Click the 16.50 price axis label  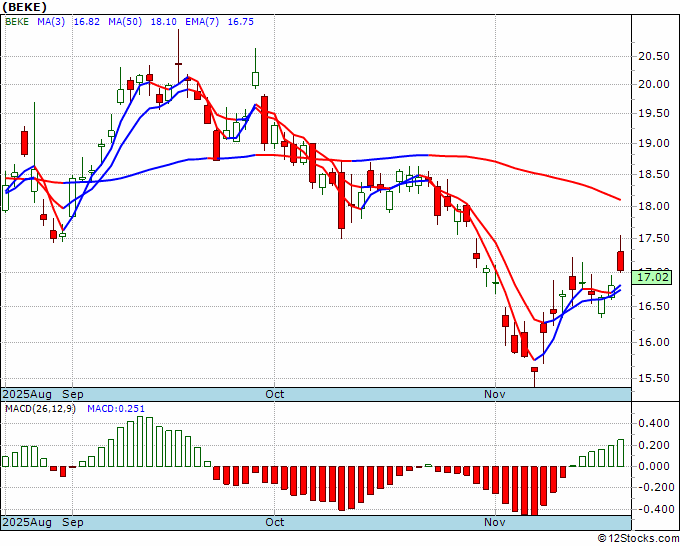[654, 307]
